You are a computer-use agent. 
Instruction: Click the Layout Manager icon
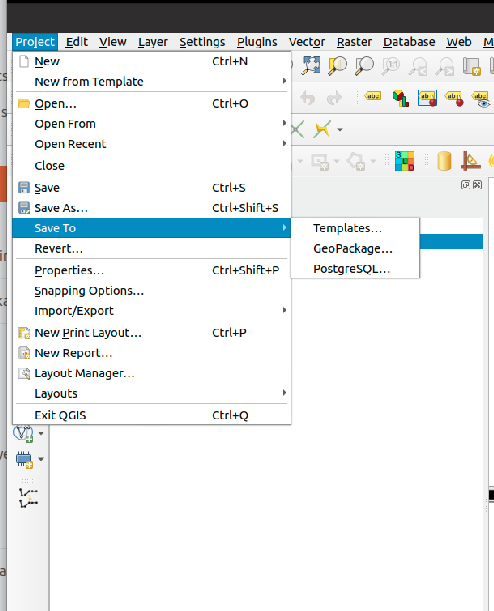(x=24, y=373)
